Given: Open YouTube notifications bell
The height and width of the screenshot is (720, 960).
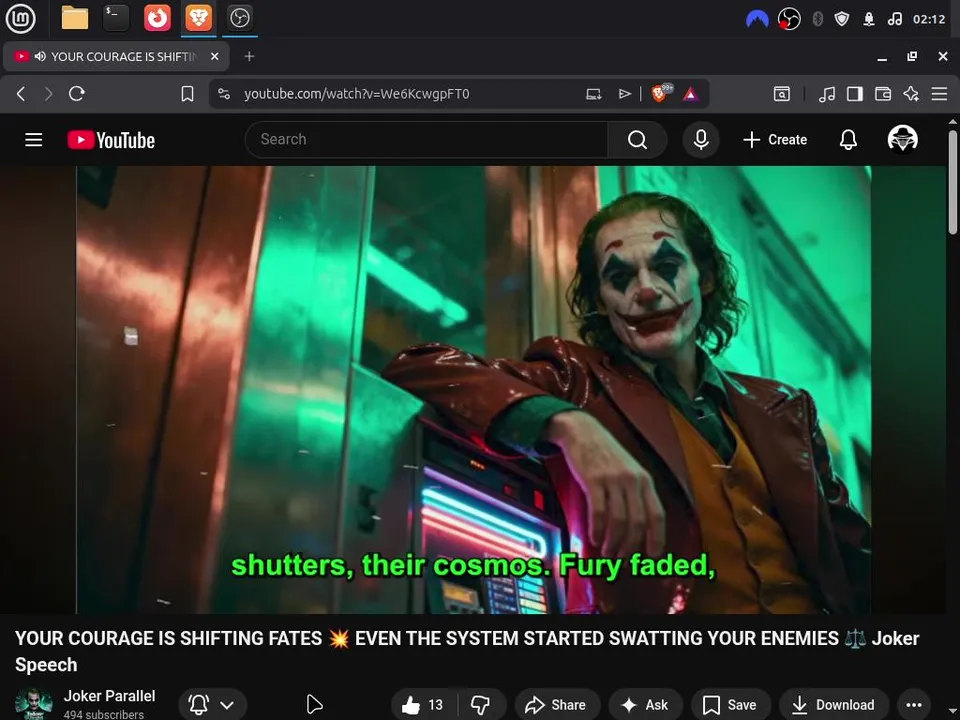Looking at the screenshot, I should 848,140.
